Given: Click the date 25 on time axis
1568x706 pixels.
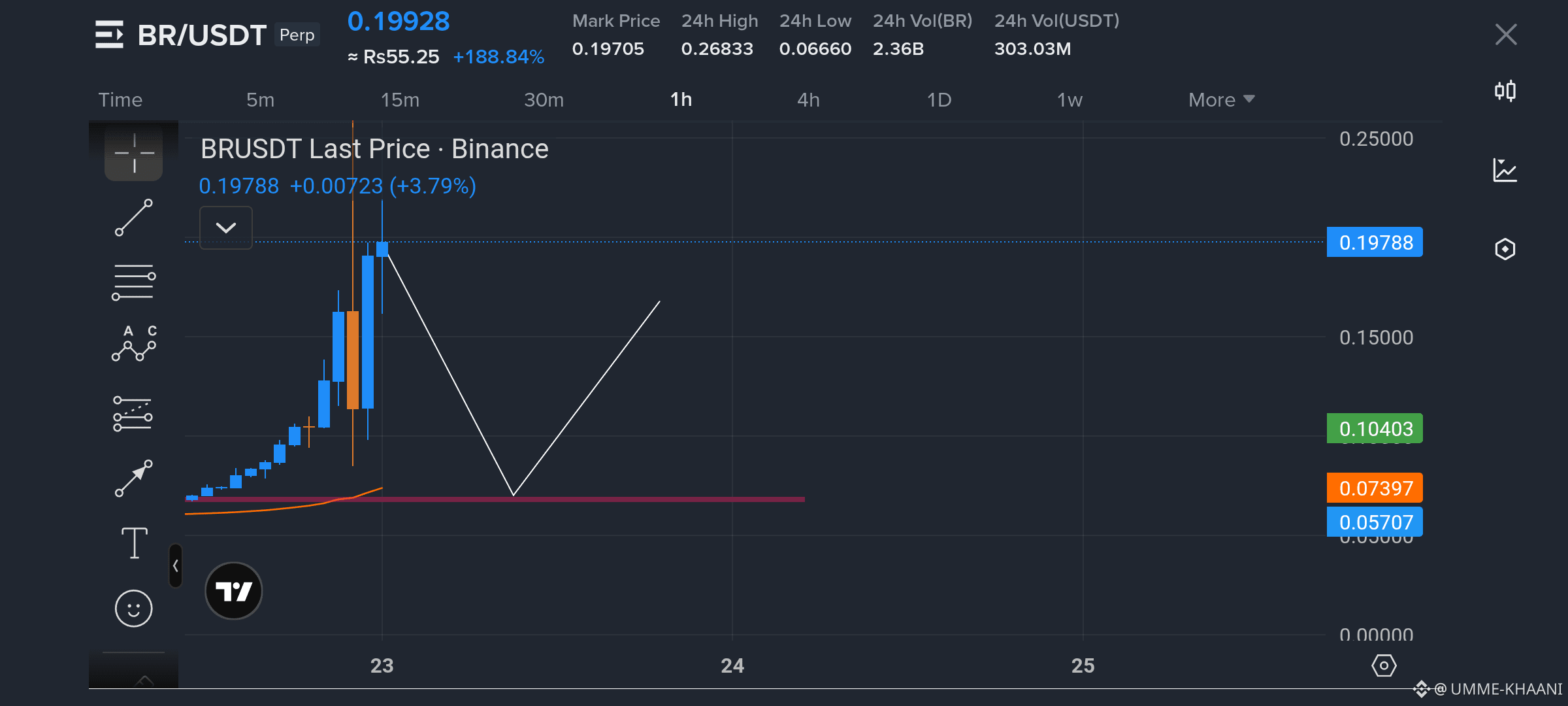Looking at the screenshot, I should 1083,665.
